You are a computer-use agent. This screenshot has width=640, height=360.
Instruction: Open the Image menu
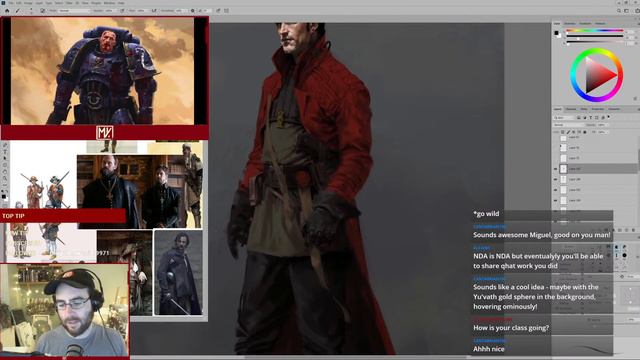point(28,3)
